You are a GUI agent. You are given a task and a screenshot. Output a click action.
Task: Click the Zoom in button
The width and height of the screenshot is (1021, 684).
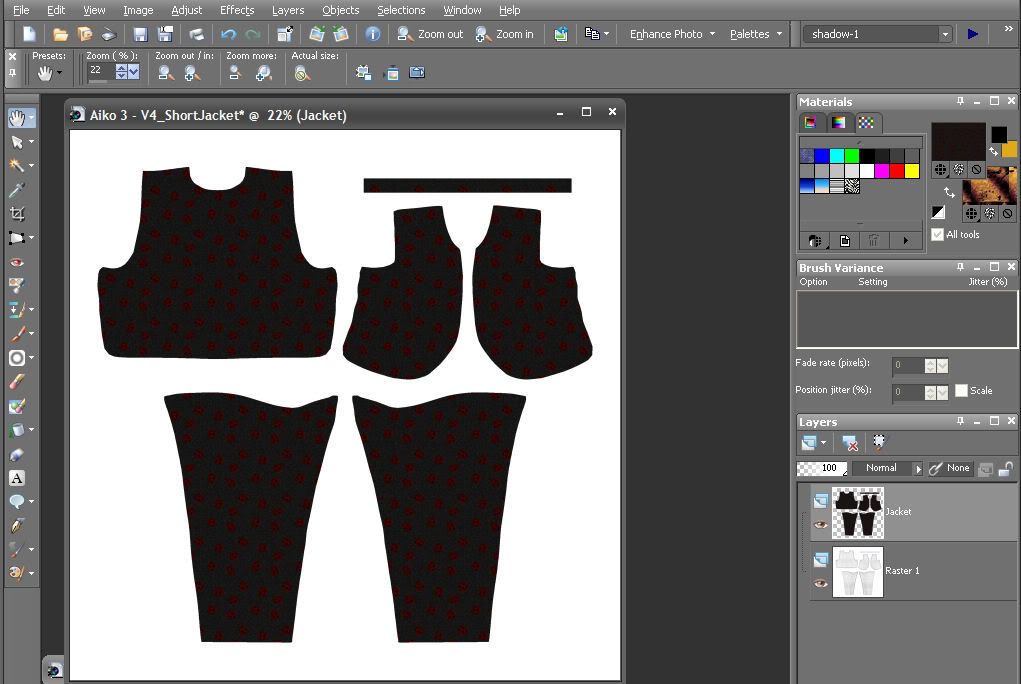pyautogui.click(x=505, y=34)
